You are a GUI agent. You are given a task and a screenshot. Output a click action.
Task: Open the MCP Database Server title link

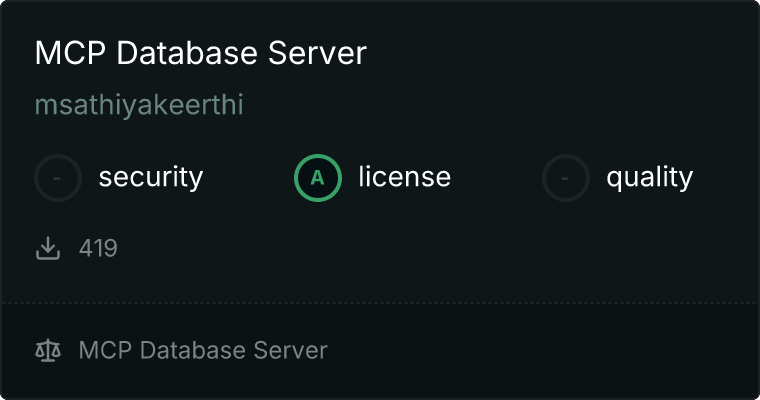tap(200, 54)
